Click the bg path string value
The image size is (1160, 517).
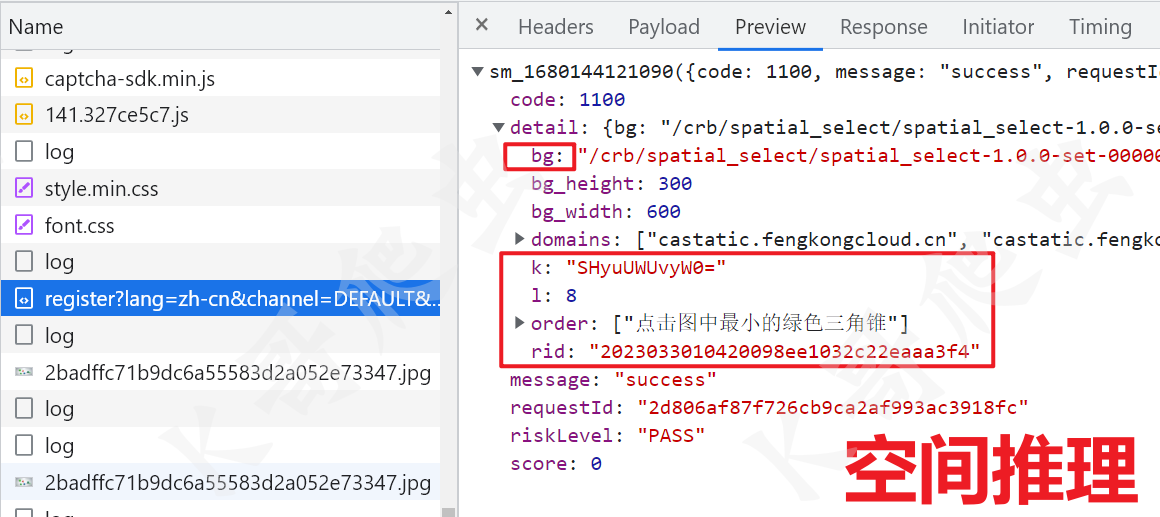pos(869,156)
